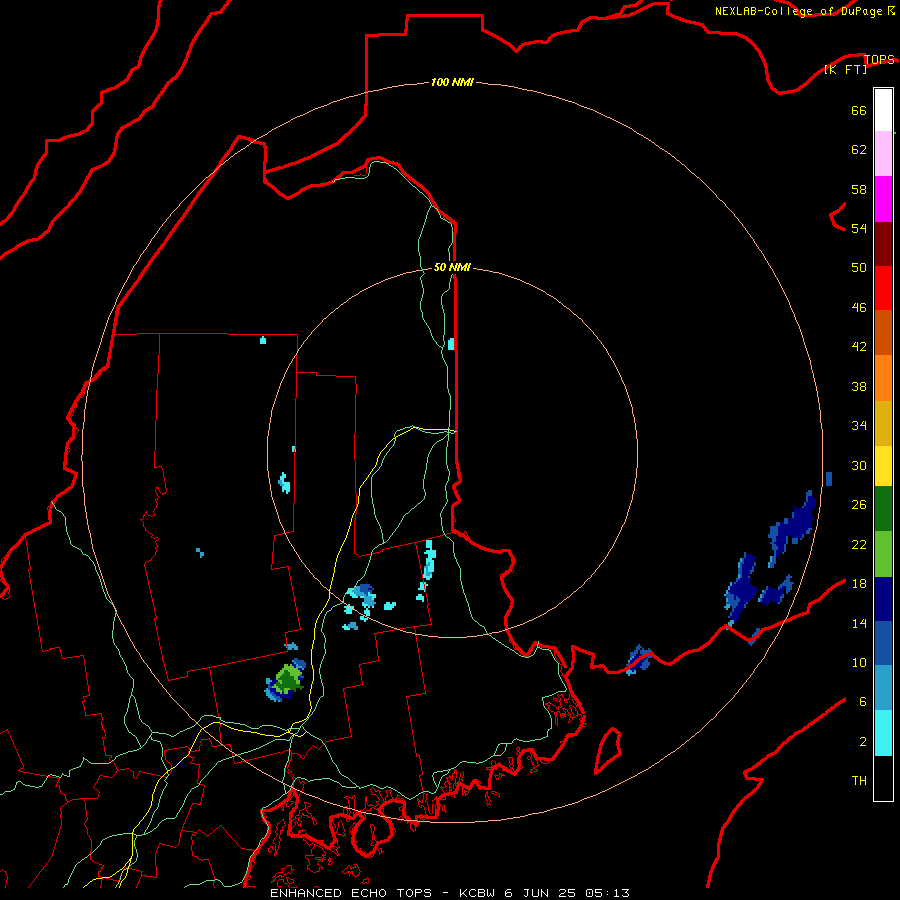Click the 26 value on the legend
This screenshot has width=900, height=900.
[859, 505]
